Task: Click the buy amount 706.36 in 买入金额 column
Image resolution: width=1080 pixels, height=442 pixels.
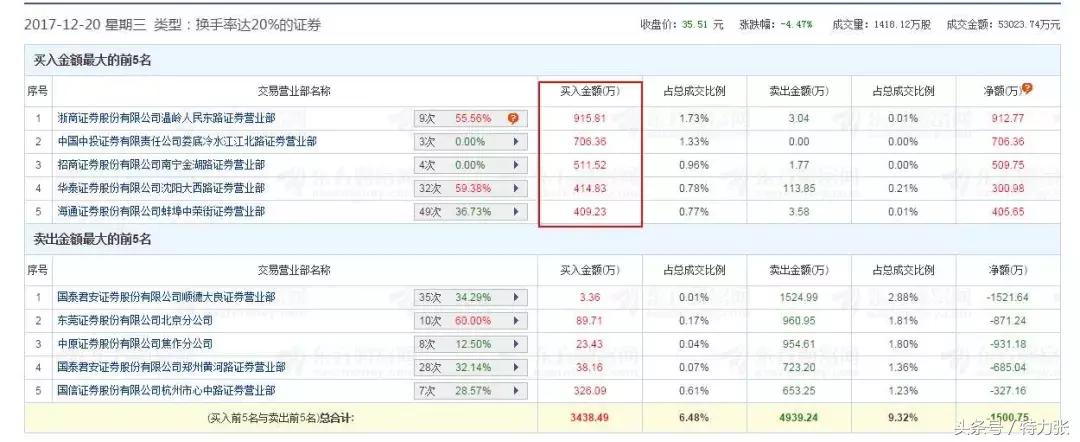Action: coord(590,142)
